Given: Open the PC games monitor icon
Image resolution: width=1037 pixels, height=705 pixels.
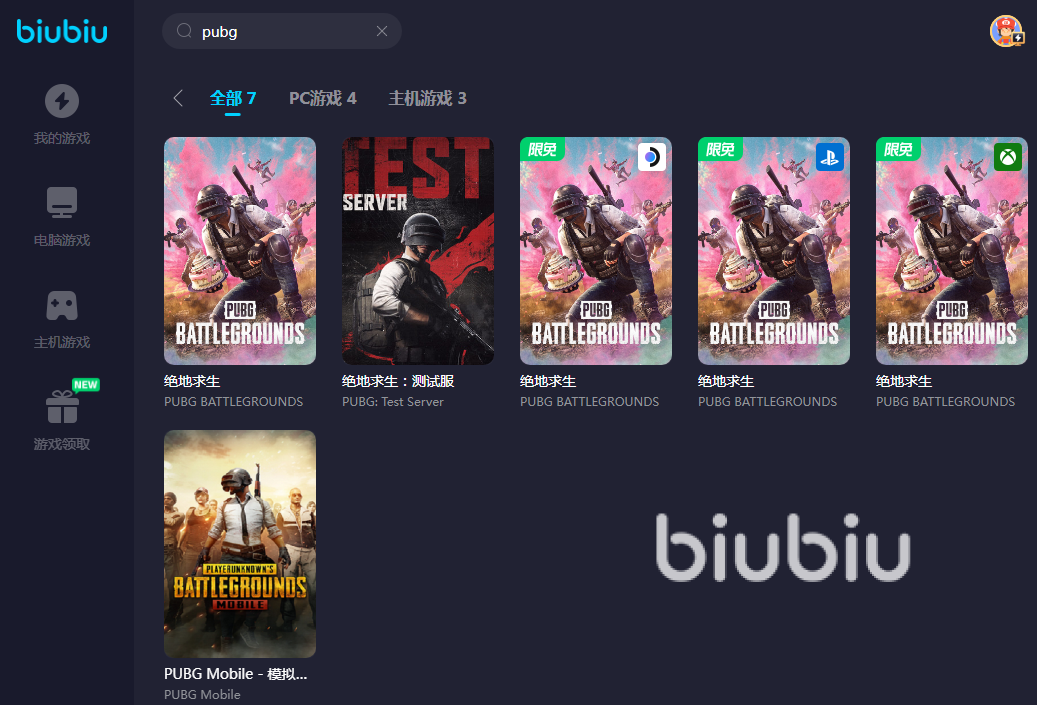Looking at the screenshot, I should click(62, 202).
